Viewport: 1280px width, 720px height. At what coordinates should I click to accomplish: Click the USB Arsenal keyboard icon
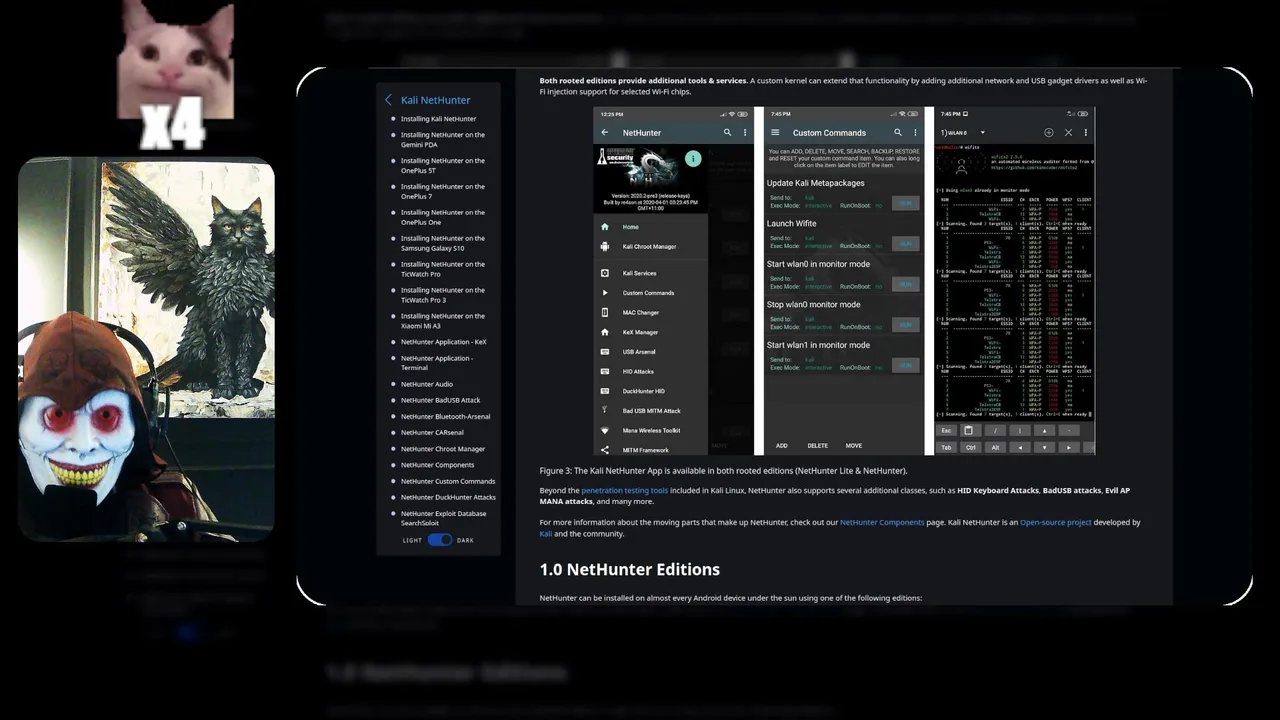tap(604, 352)
